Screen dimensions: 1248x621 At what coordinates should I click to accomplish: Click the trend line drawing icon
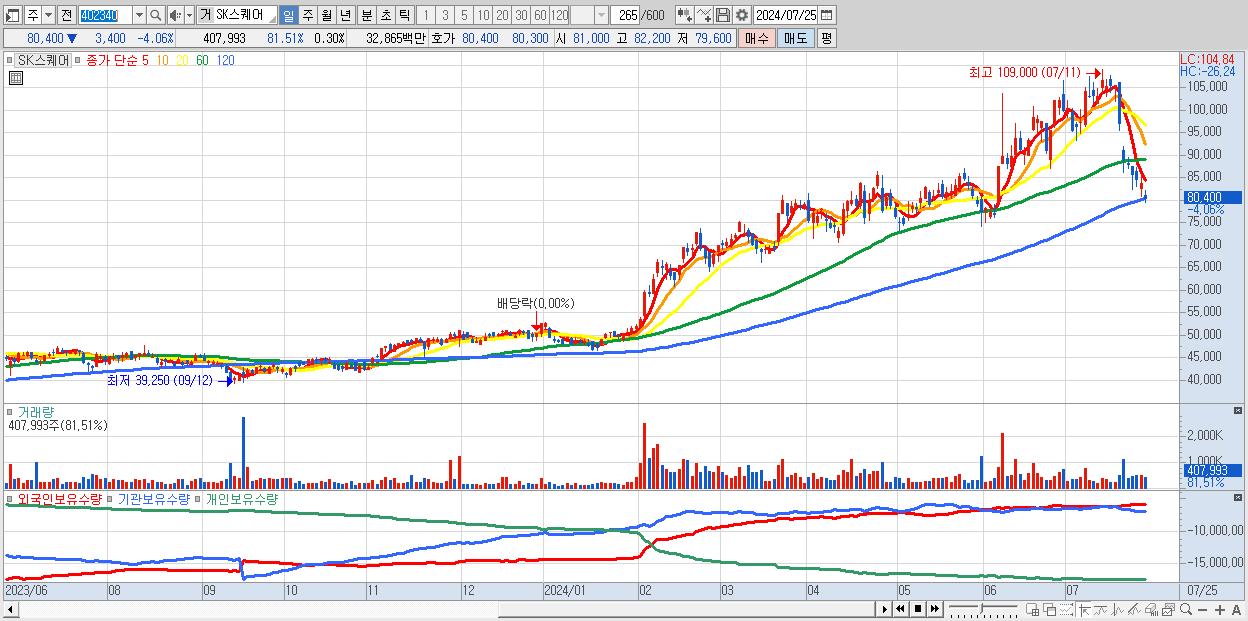coord(1101,609)
